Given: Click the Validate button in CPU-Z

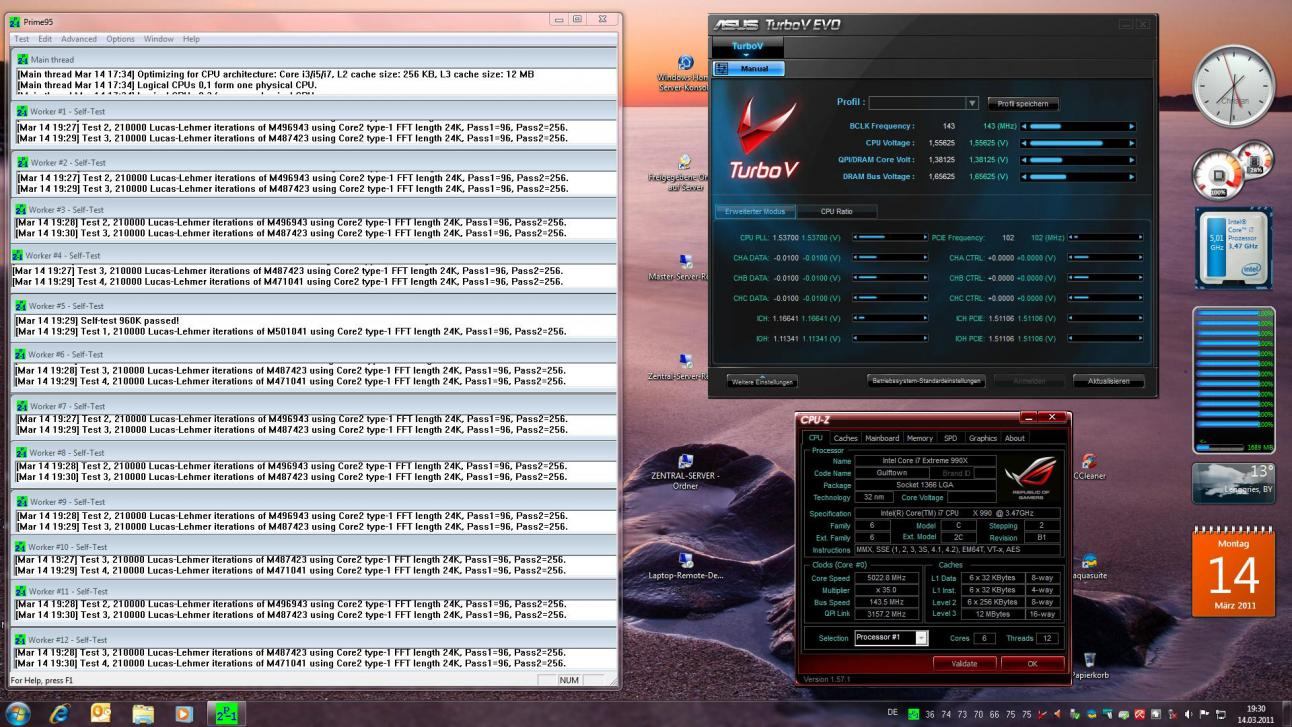Looking at the screenshot, I should 964,663.
